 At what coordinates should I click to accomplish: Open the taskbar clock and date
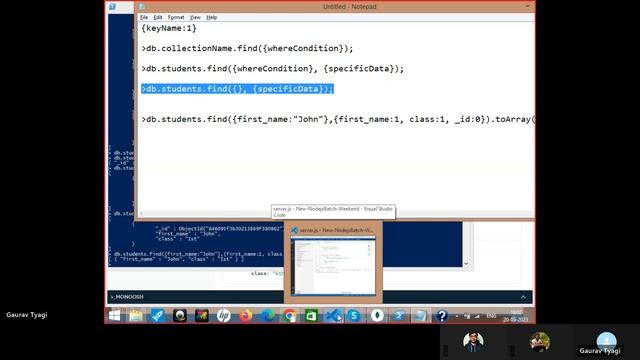(x=516, y=316)
